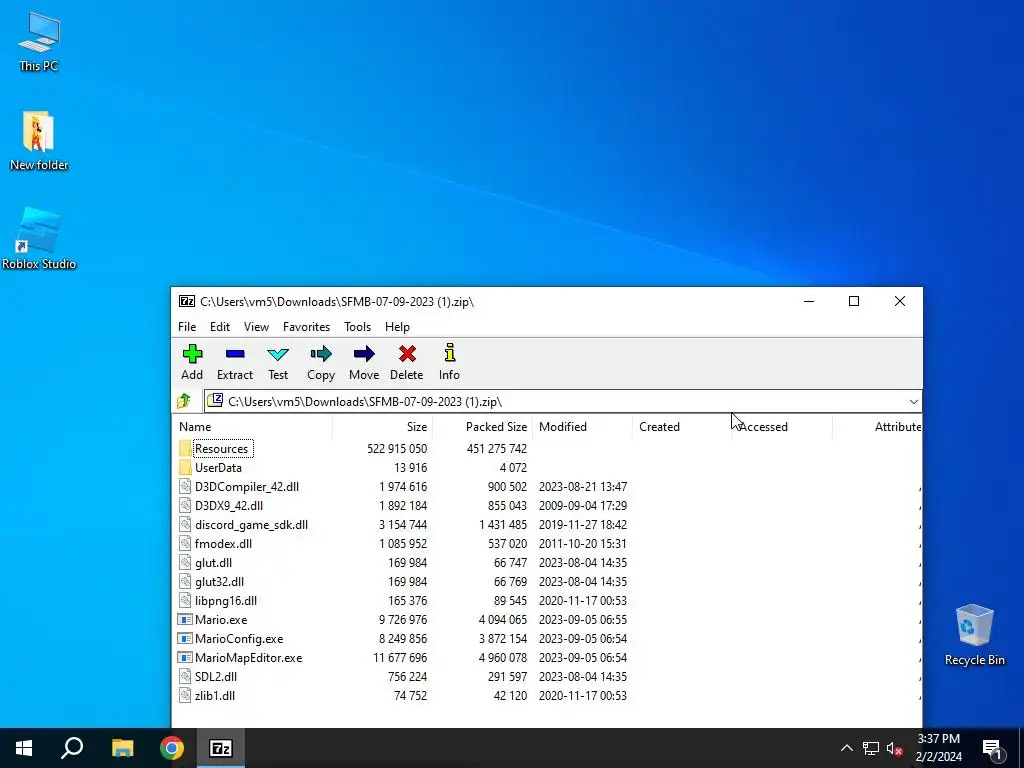Sort by the Name column header
This screenshot has height=768, width=1024.
pyautogui.click(x=254, y=426)
